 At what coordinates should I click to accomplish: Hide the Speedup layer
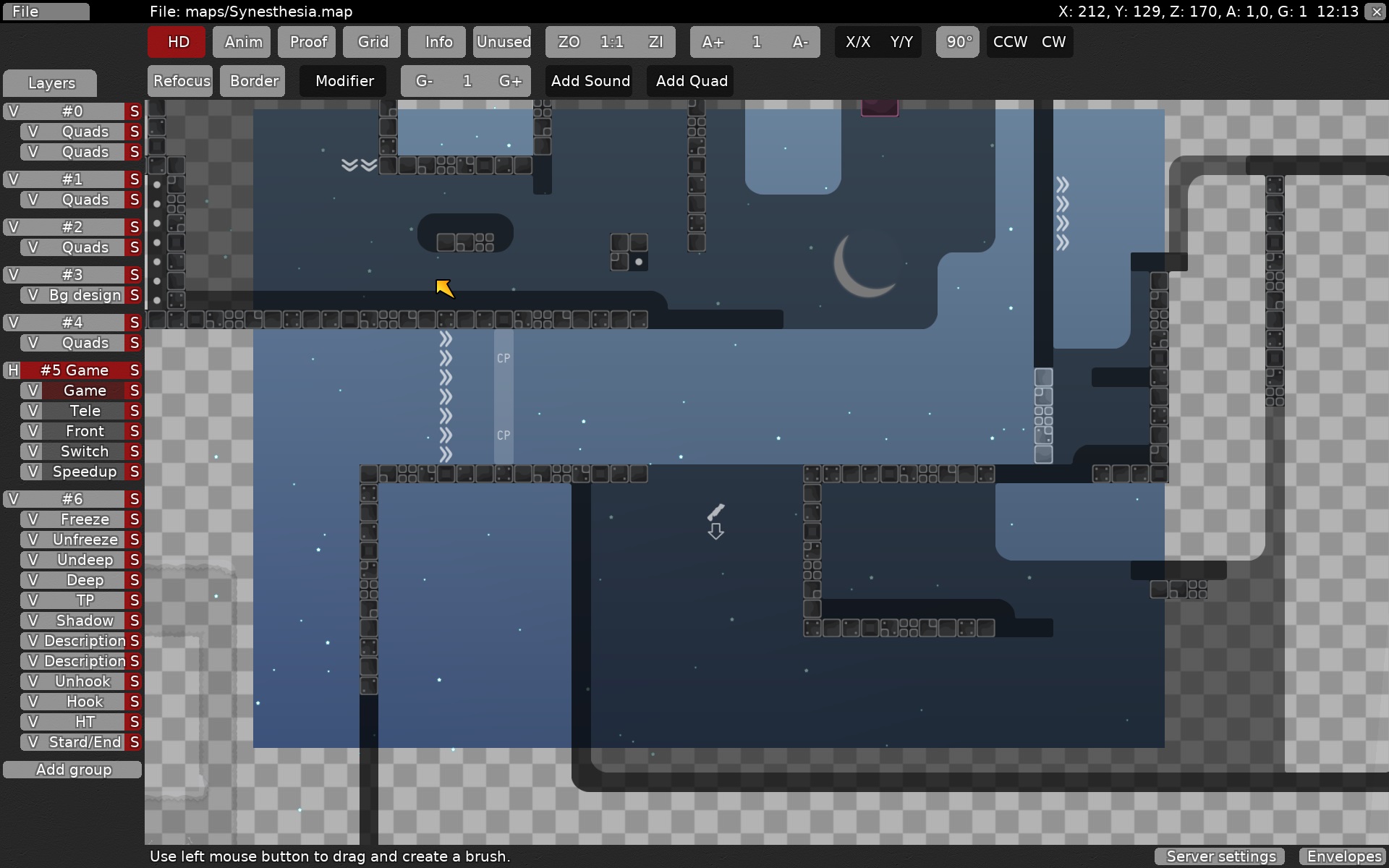[33, 471]
